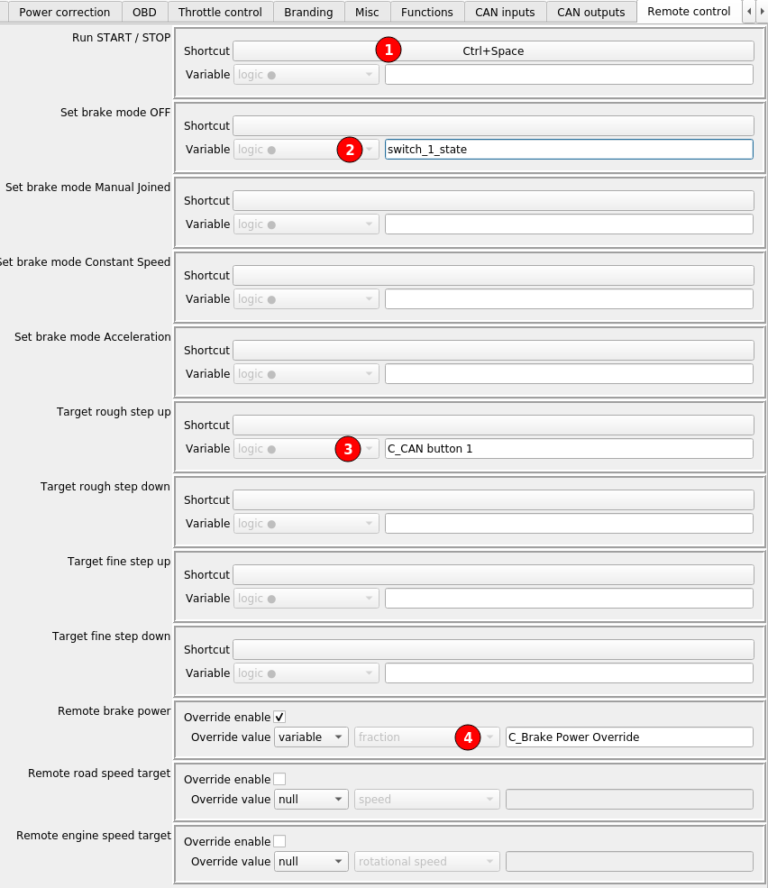Click the right tab scroll arrow
Image resolution: width=768 pixels, height=888 pixels.
coord(764,12)
